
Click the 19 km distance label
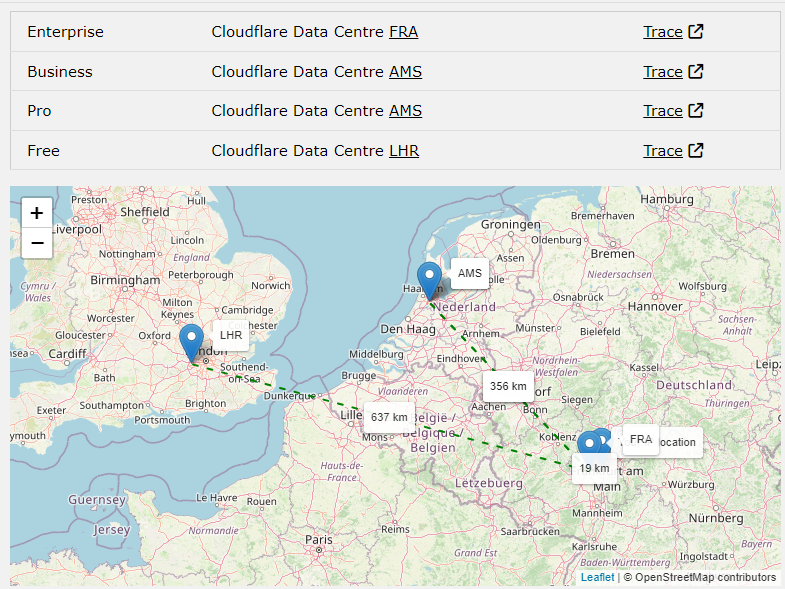pos(594,468)
